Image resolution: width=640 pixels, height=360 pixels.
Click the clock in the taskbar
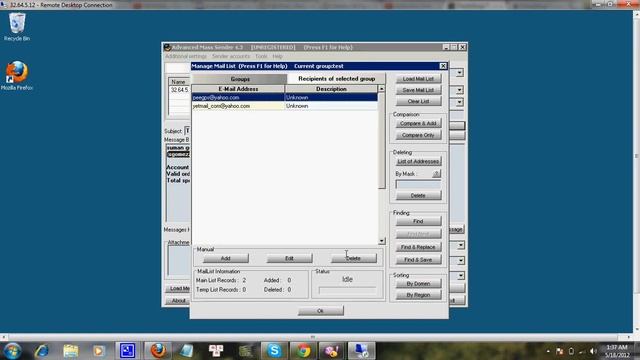(617, 351)
